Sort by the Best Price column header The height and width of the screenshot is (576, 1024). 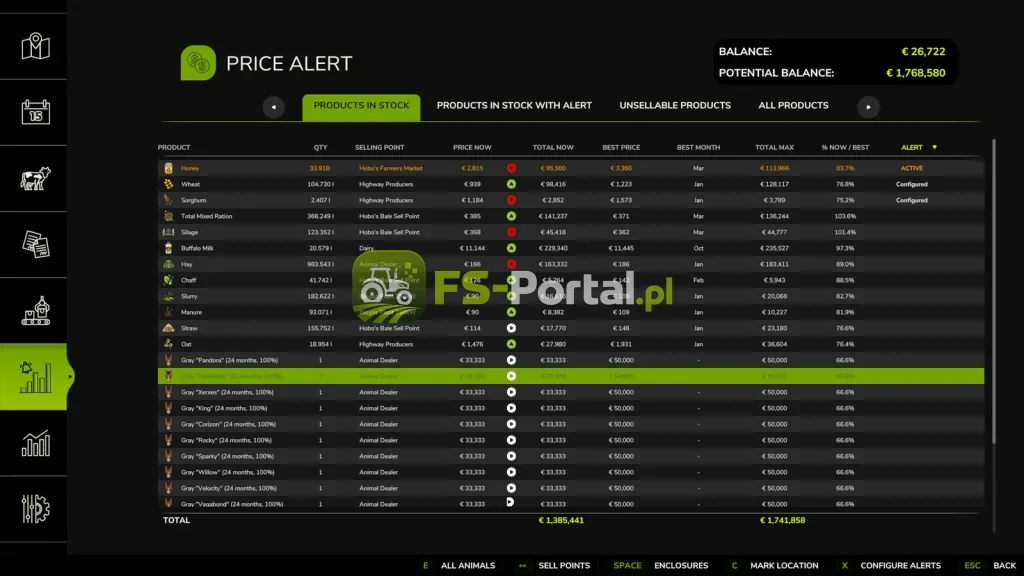[x=621, y=148]
